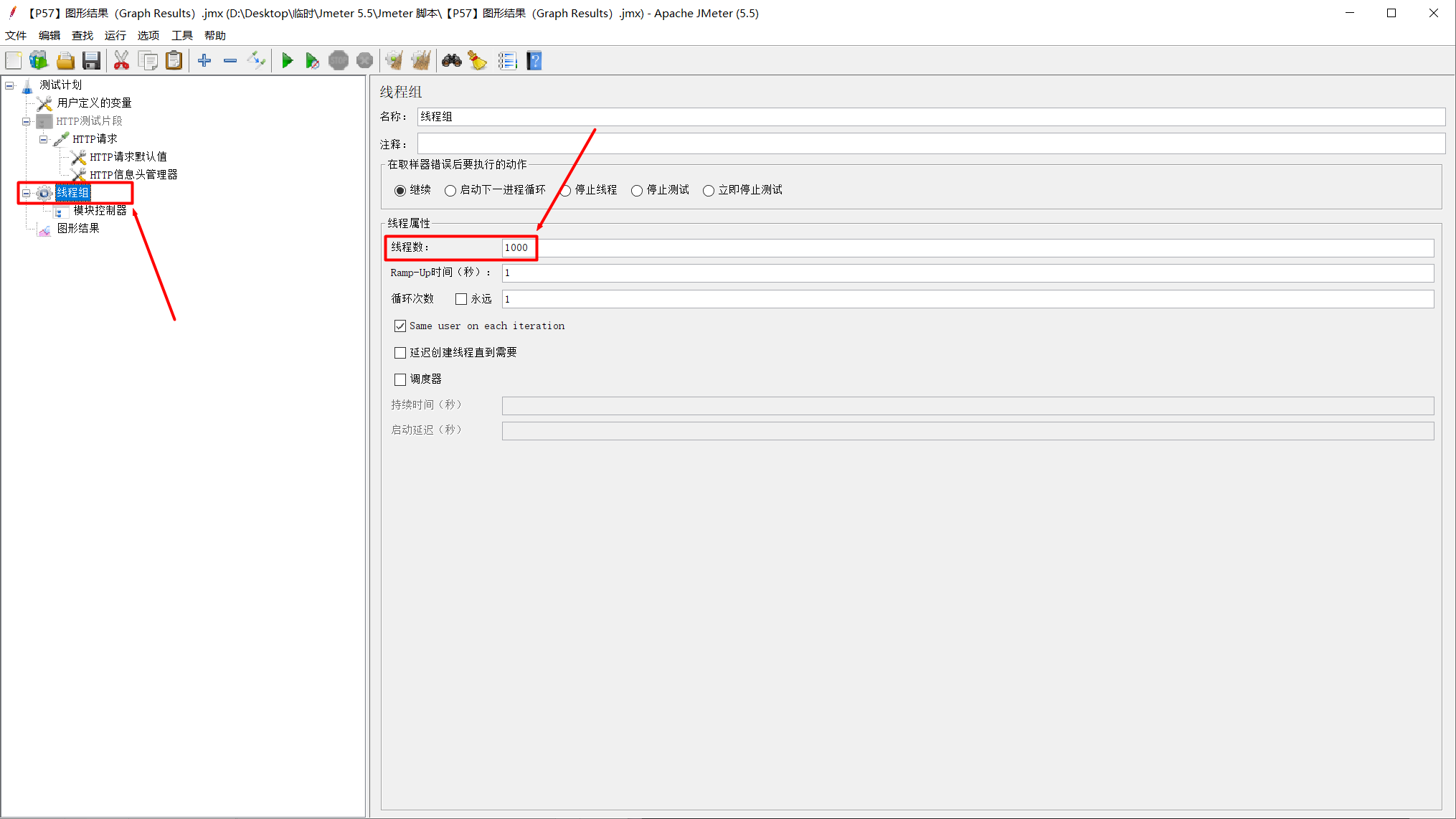Collapse the 测试计划 root node
The height and width of the screenshot is (819, 1456).
pyautogui.click(x=10, y=85)
